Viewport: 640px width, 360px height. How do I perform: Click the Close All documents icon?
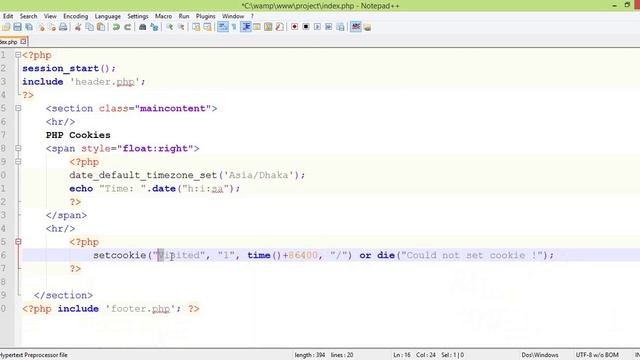pos(52,27)
